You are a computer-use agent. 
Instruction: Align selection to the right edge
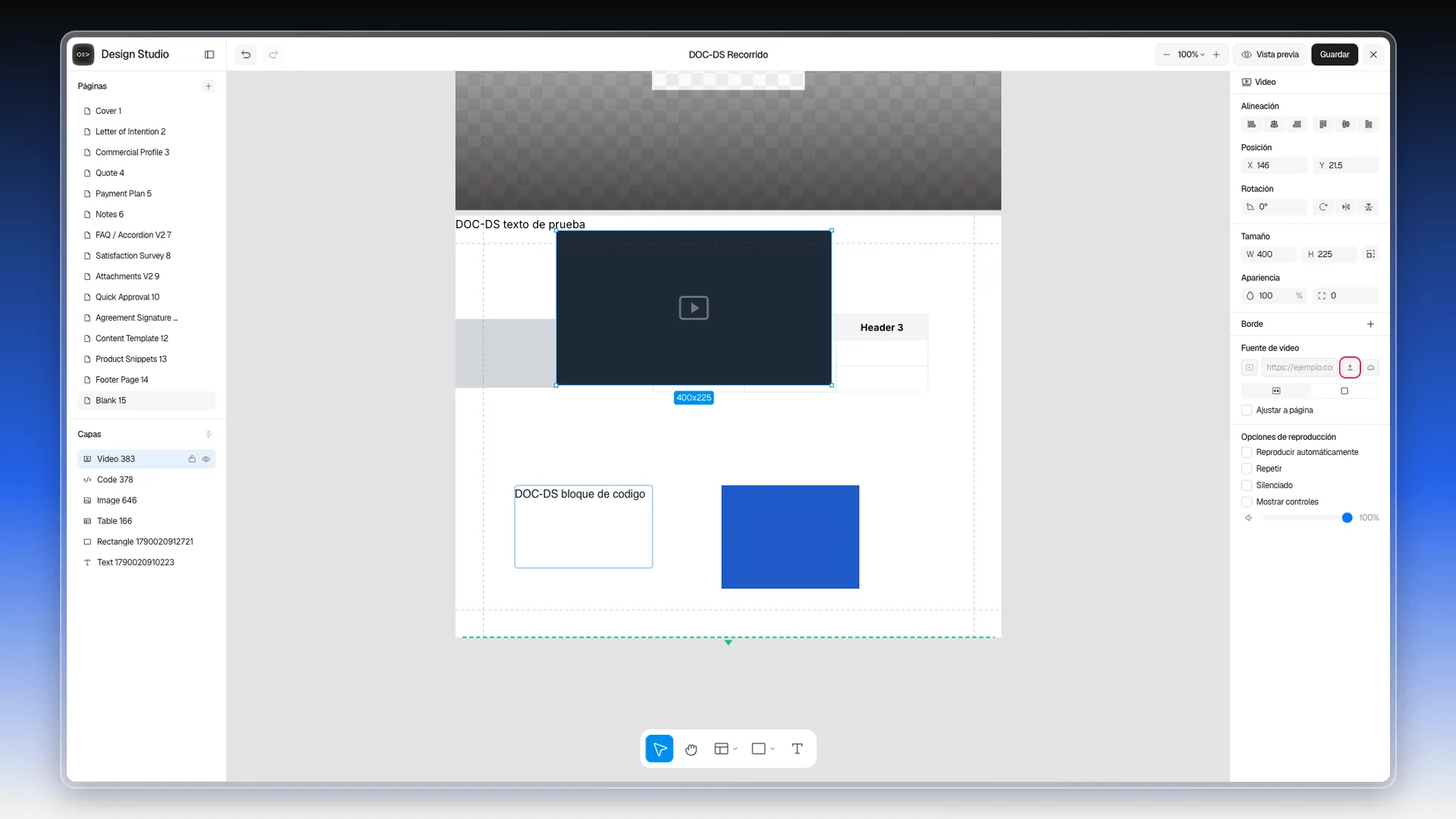click(x=1297, y=124)
